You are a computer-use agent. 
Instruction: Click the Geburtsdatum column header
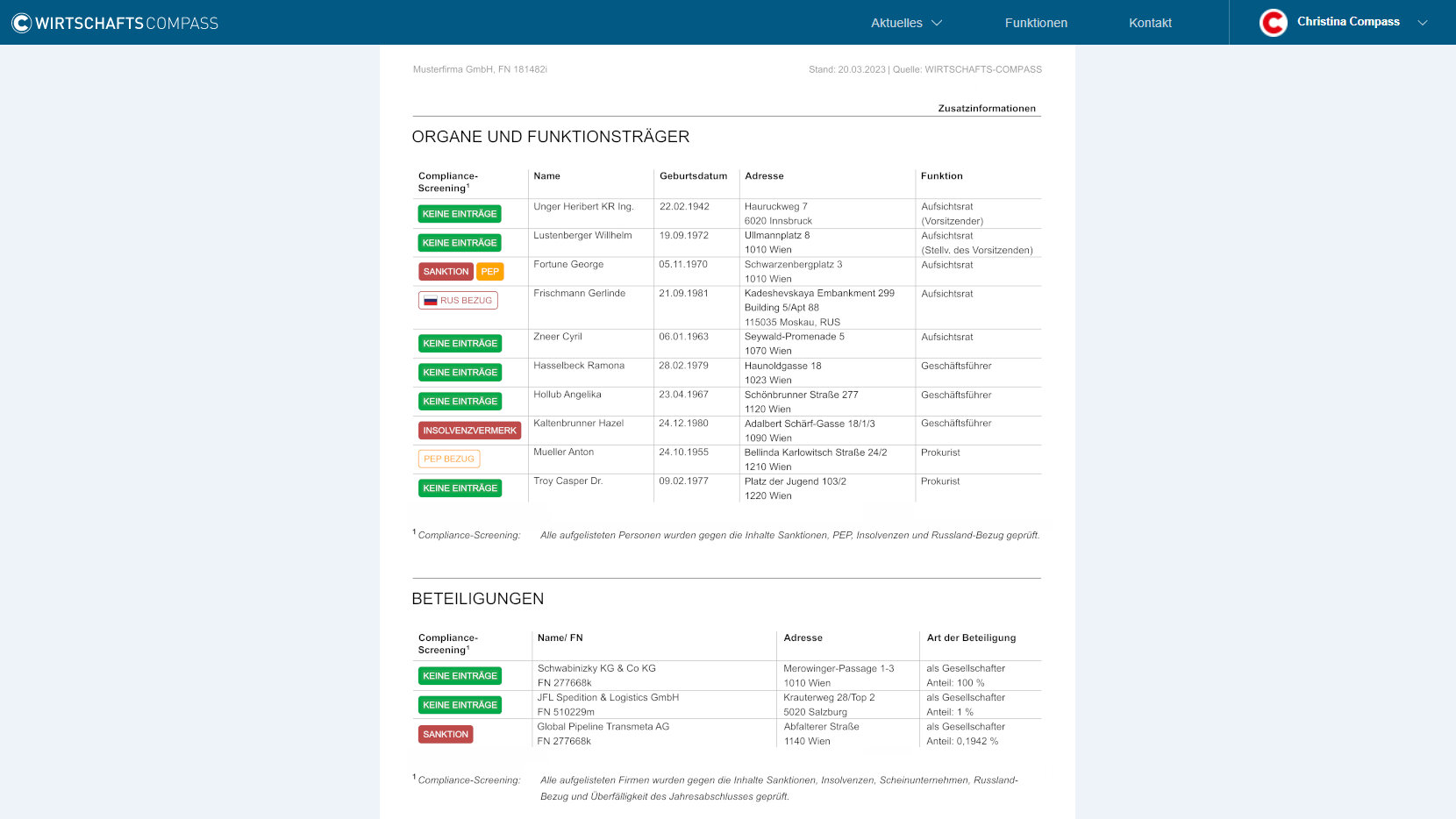[693, 176]
